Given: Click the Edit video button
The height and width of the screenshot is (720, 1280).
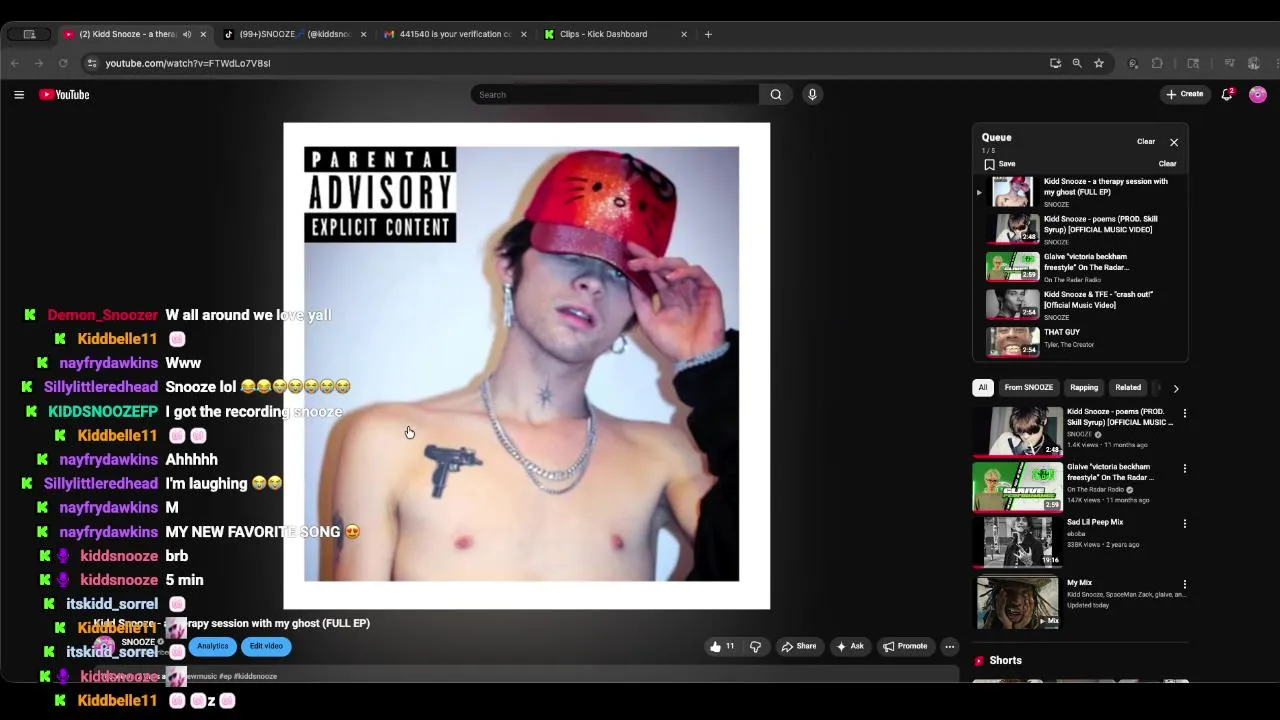Looking at the screenshot, I should click(x=266, y=646).
